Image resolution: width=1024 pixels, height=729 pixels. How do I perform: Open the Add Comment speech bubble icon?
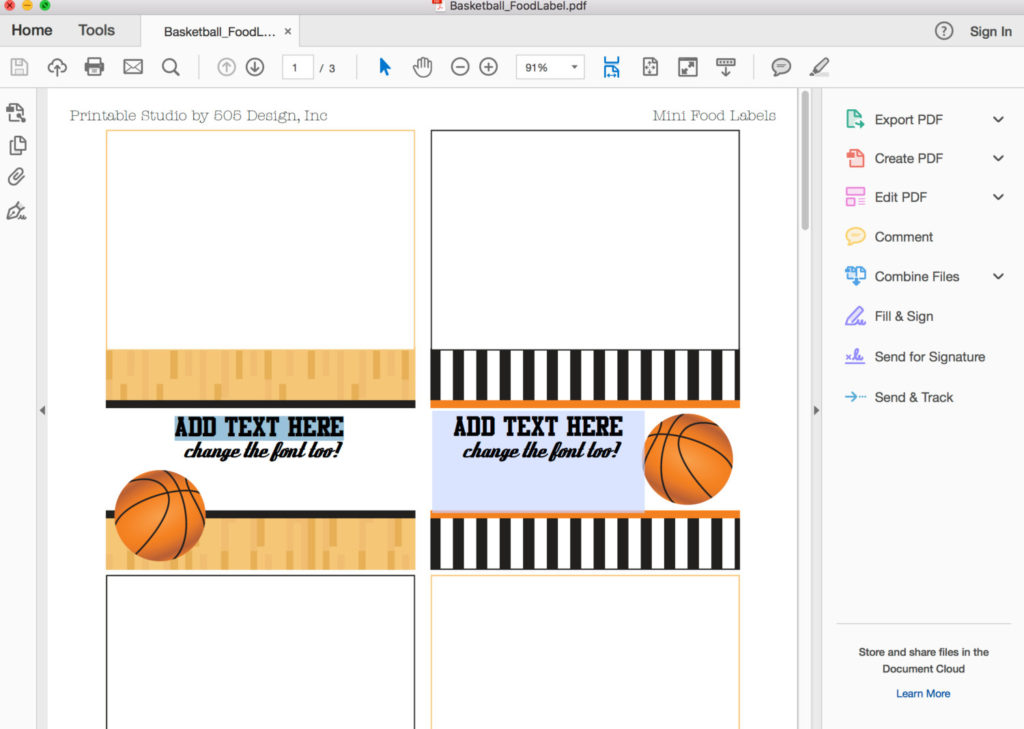(780, 67)
